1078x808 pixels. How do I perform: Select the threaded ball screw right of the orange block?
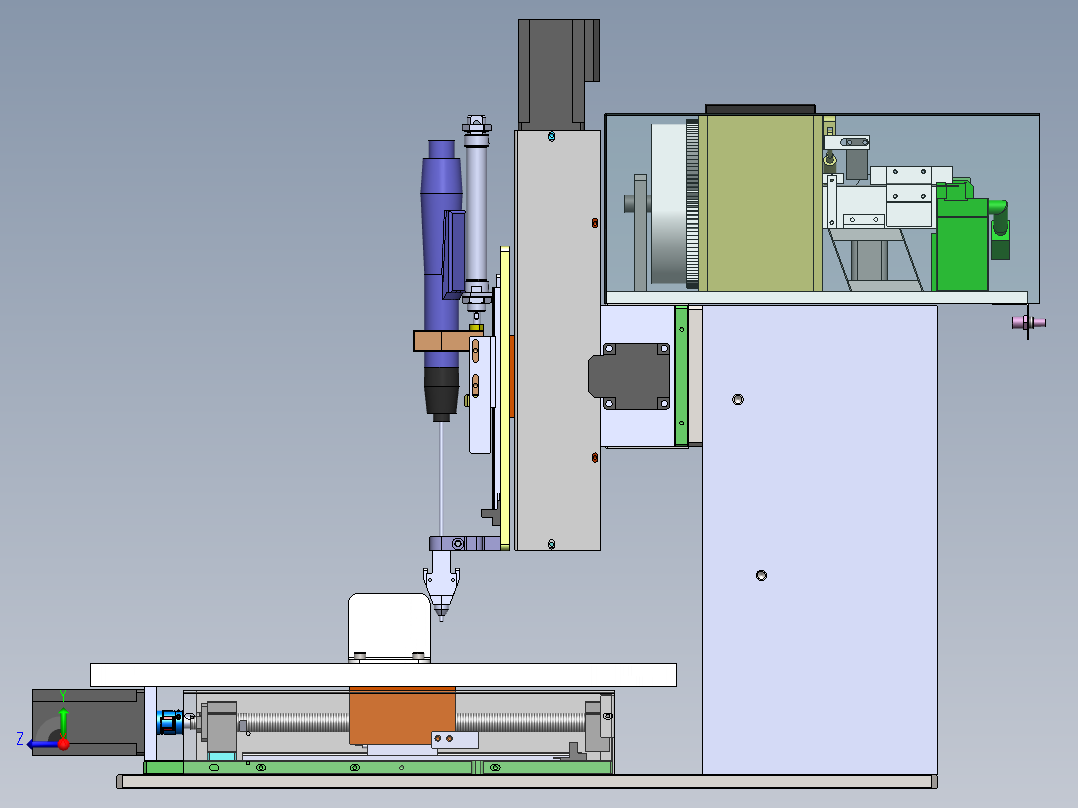coord(520,722)
